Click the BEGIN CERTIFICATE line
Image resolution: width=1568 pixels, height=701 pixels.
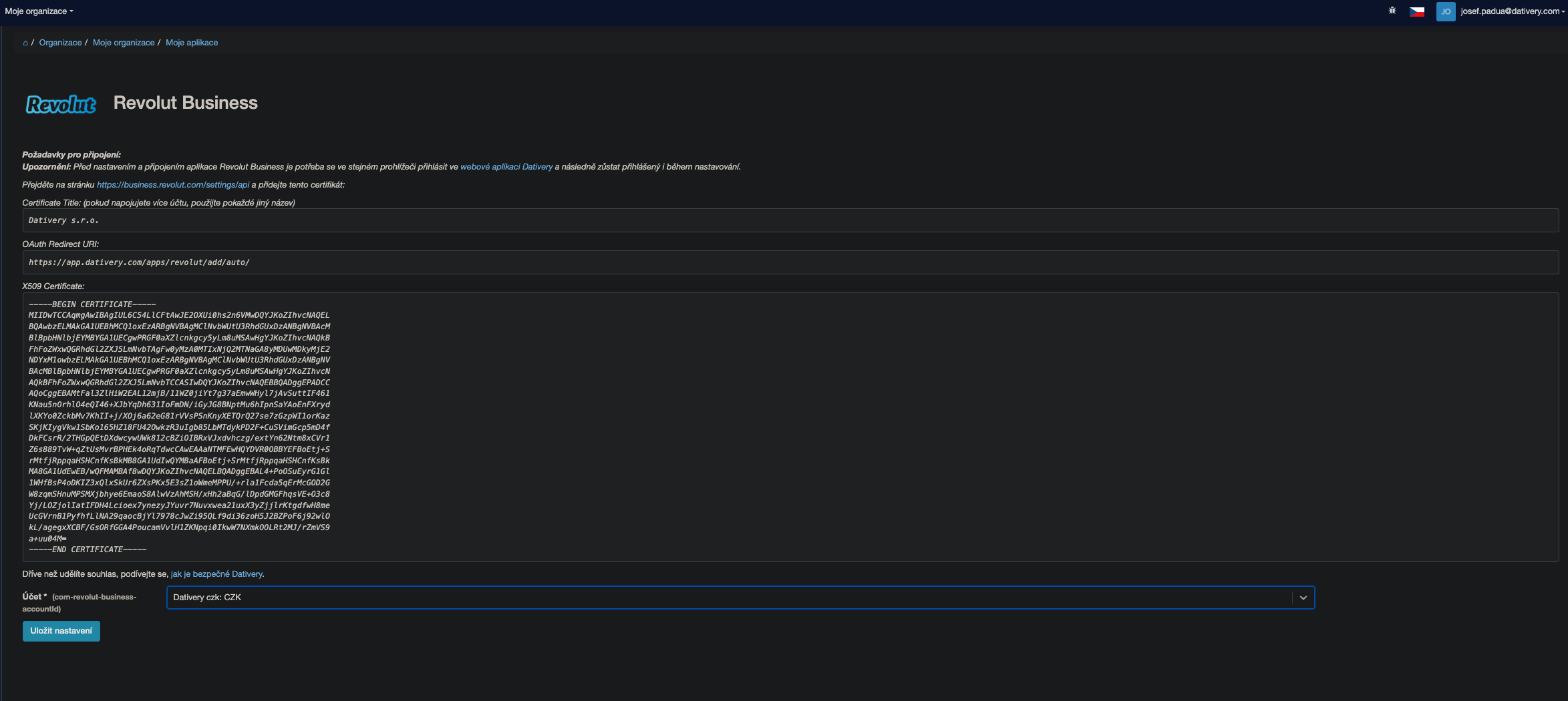[92, 304]
